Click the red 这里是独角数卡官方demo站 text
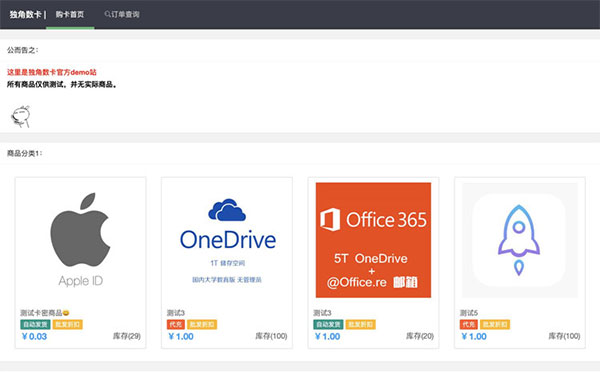The height and width of the screenshot is (372, 600). pos(52,72)
